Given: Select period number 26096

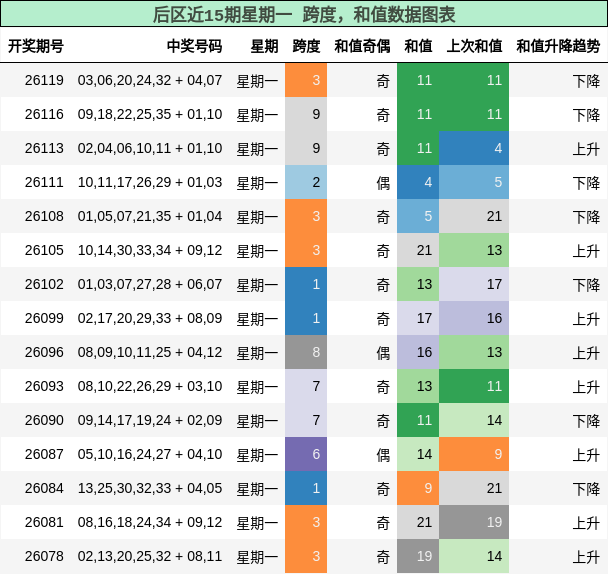Looking at the screenshot, I should pos(44,352).
